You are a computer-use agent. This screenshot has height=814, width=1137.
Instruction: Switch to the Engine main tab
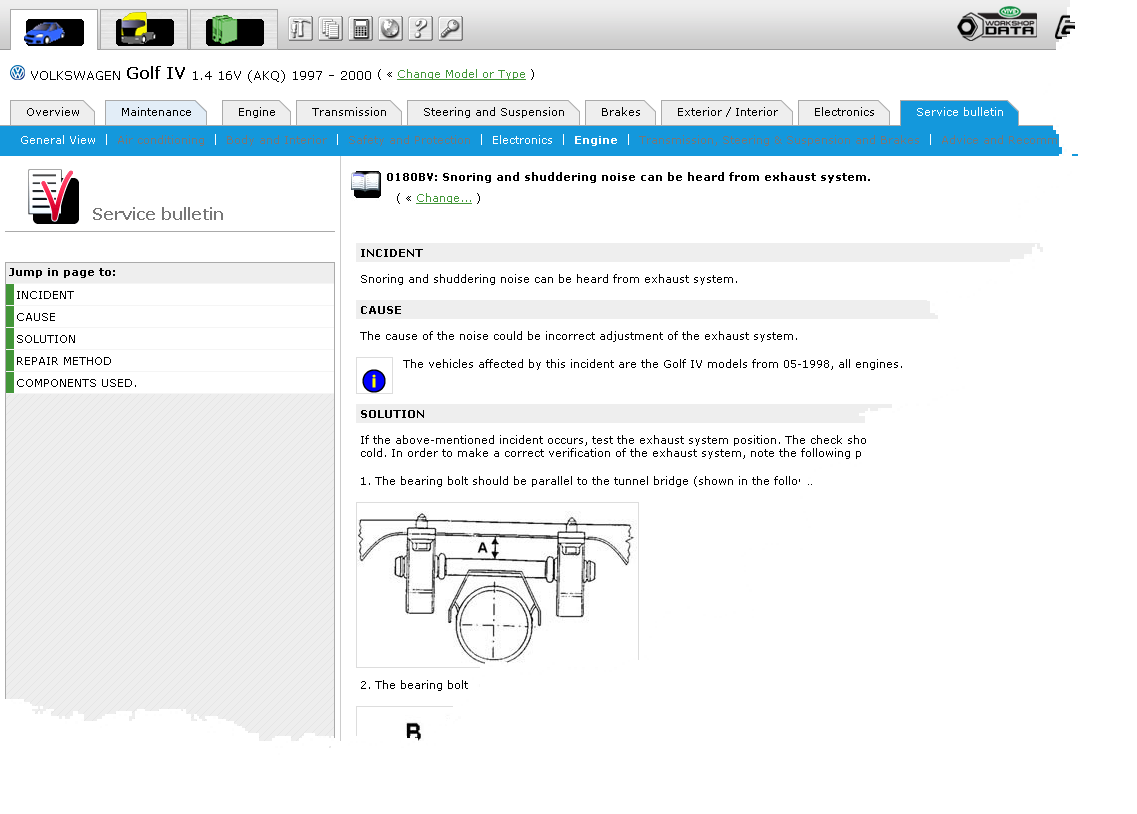pos(257,112)
